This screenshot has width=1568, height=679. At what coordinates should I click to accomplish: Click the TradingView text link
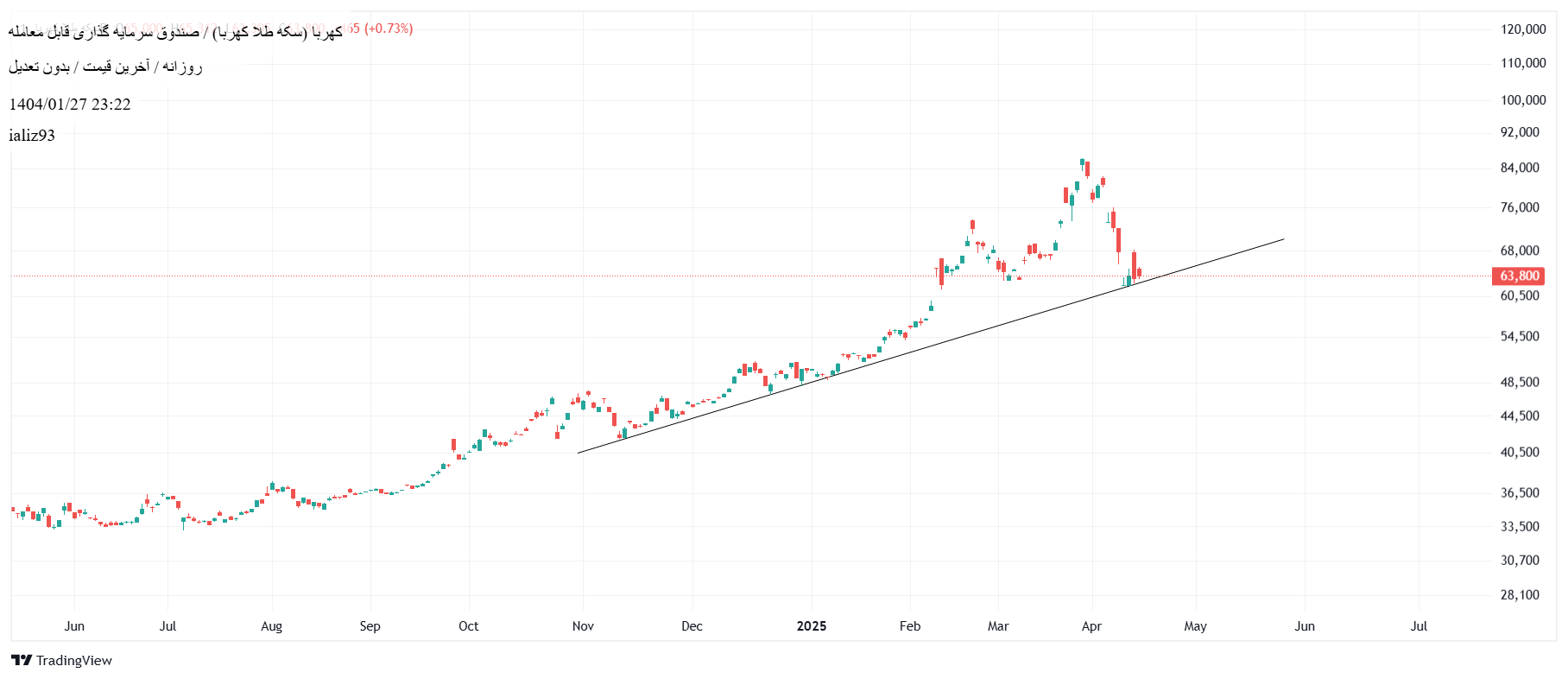[74, 661]
